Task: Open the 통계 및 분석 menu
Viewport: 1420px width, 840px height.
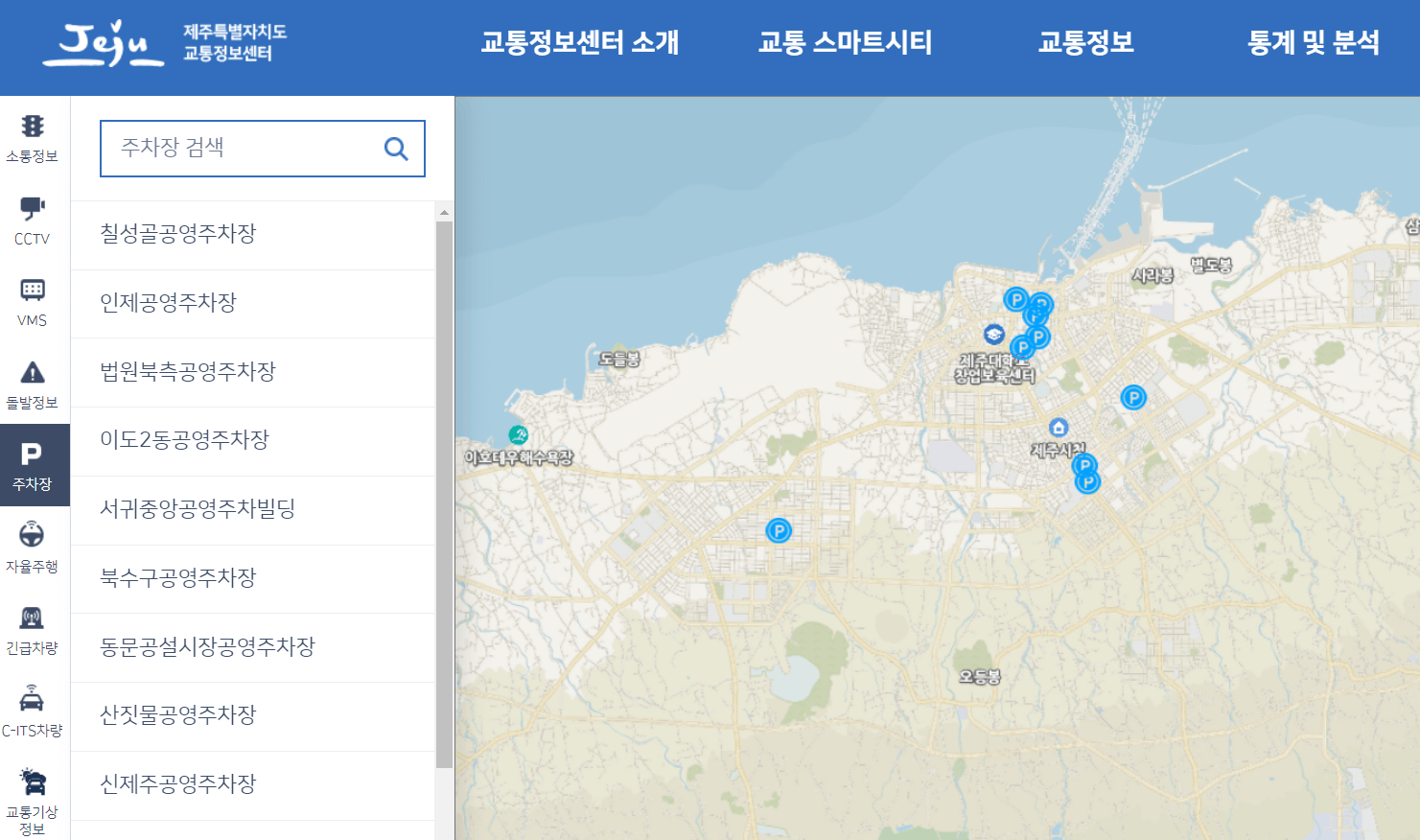Action: pos(1314,42)
